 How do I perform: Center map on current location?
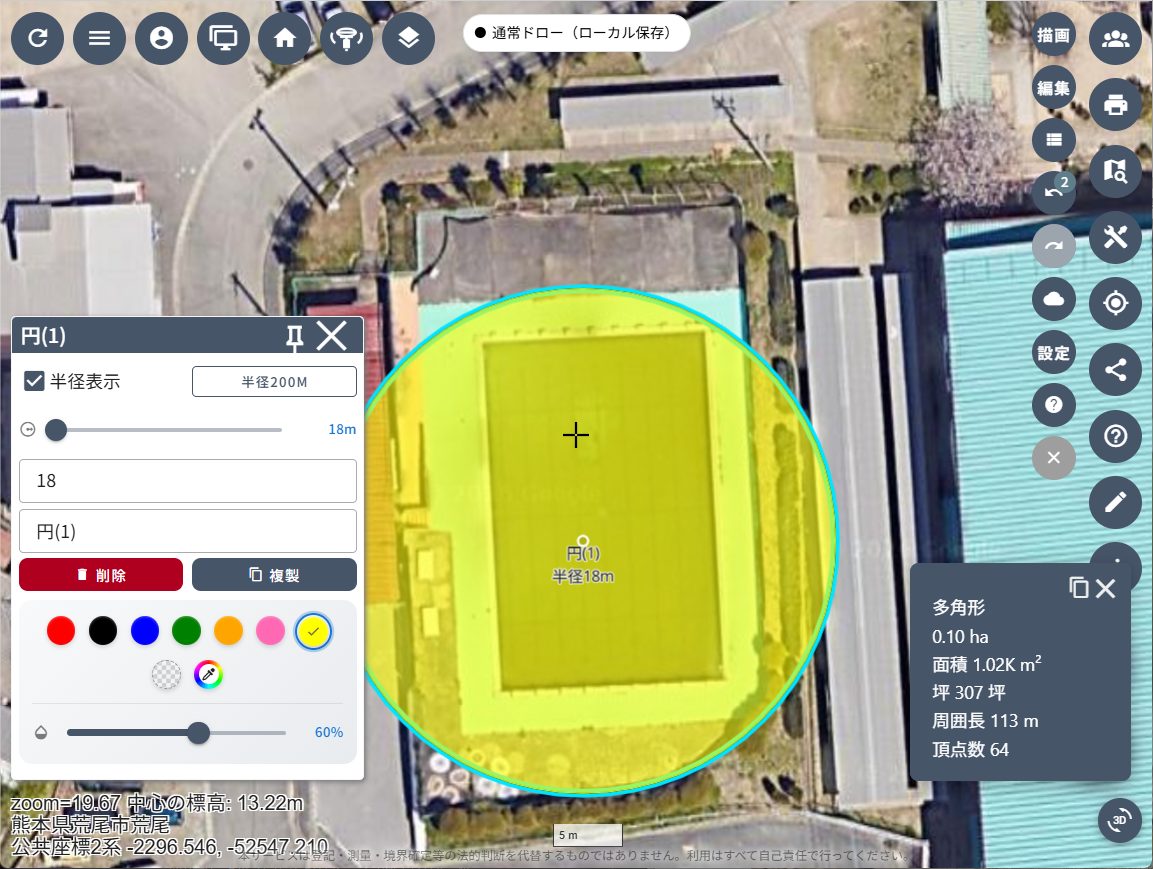pos(1115,303)
